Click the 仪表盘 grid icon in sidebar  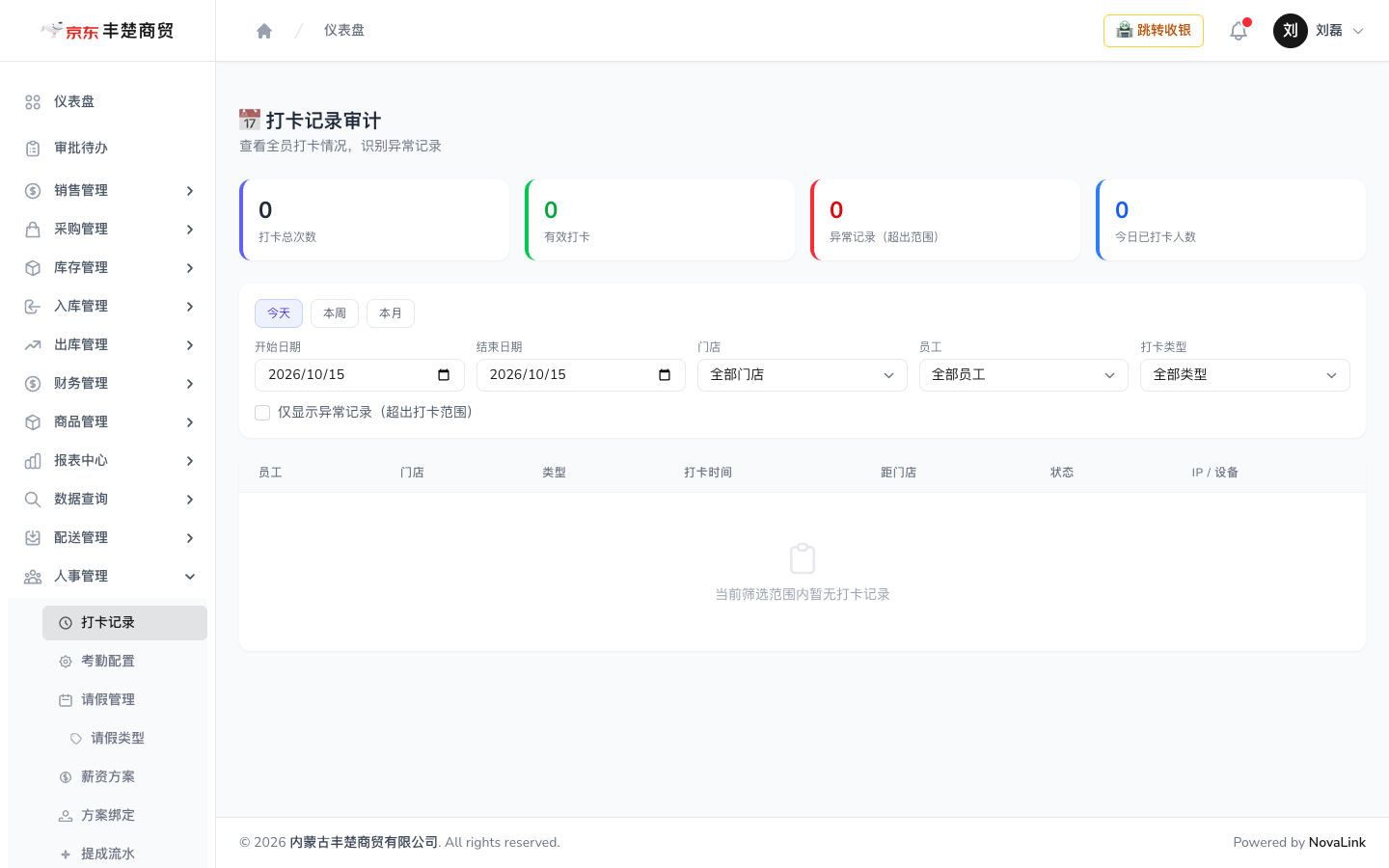coord(33,102)
